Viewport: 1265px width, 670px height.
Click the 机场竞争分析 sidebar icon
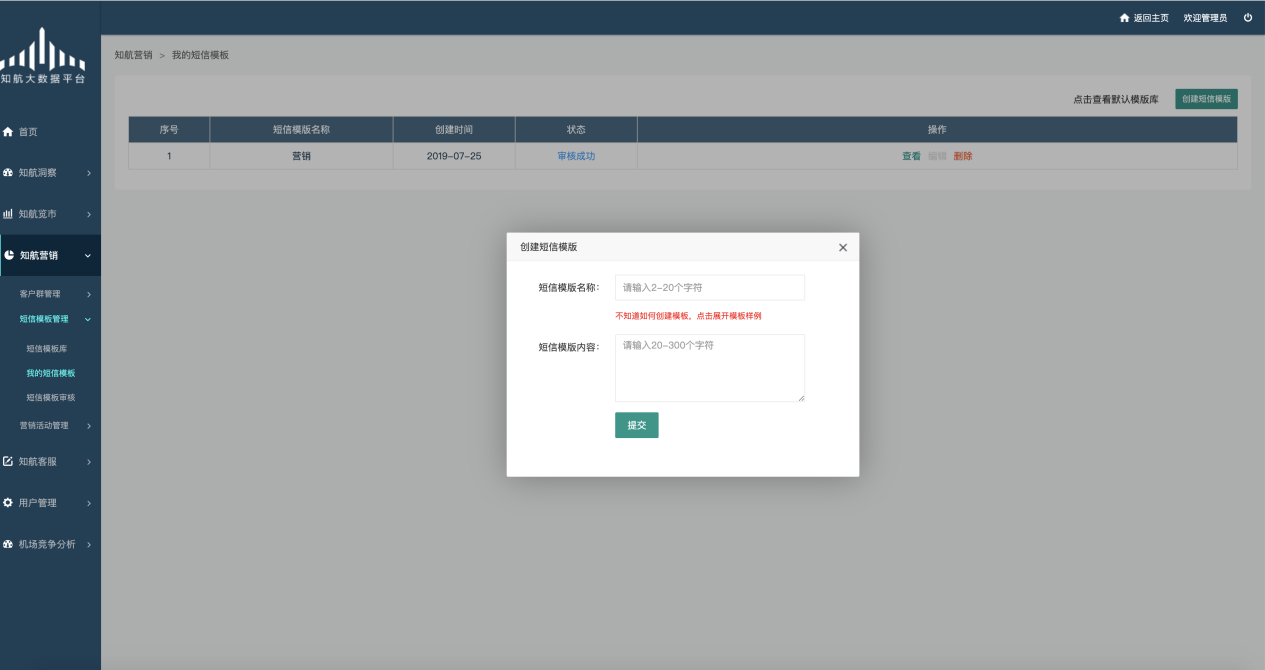9,545
